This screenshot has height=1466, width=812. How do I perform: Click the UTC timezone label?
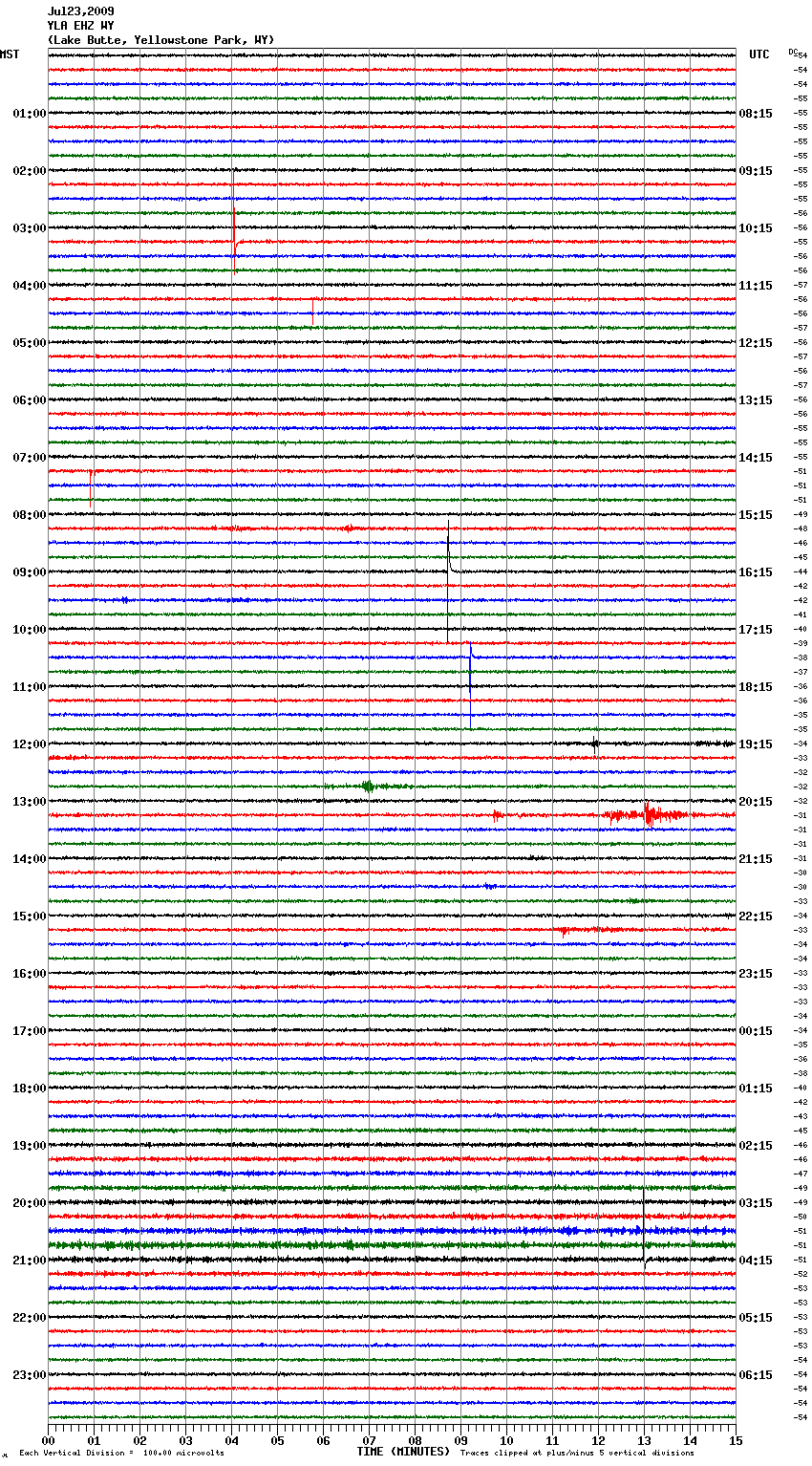click(759, 54)
